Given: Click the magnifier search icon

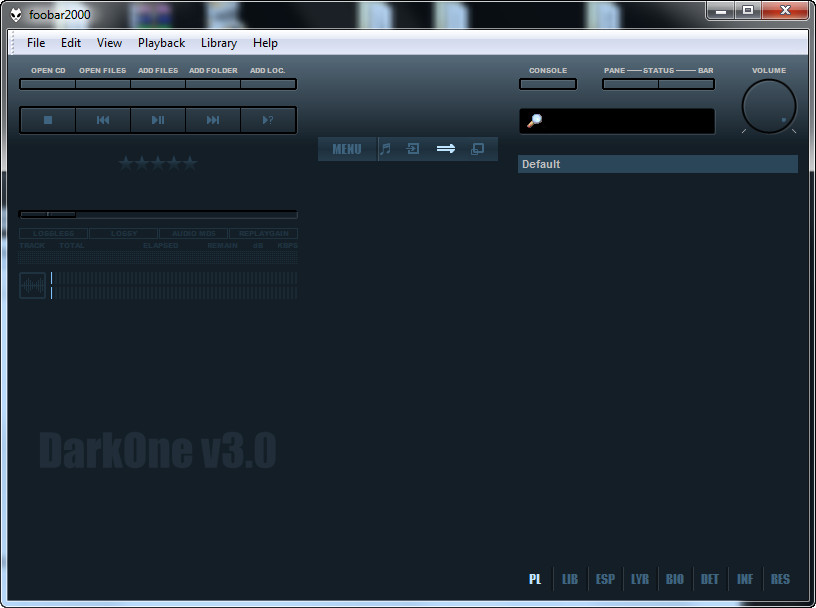Looking at the screenshot, I should [534, 121].
